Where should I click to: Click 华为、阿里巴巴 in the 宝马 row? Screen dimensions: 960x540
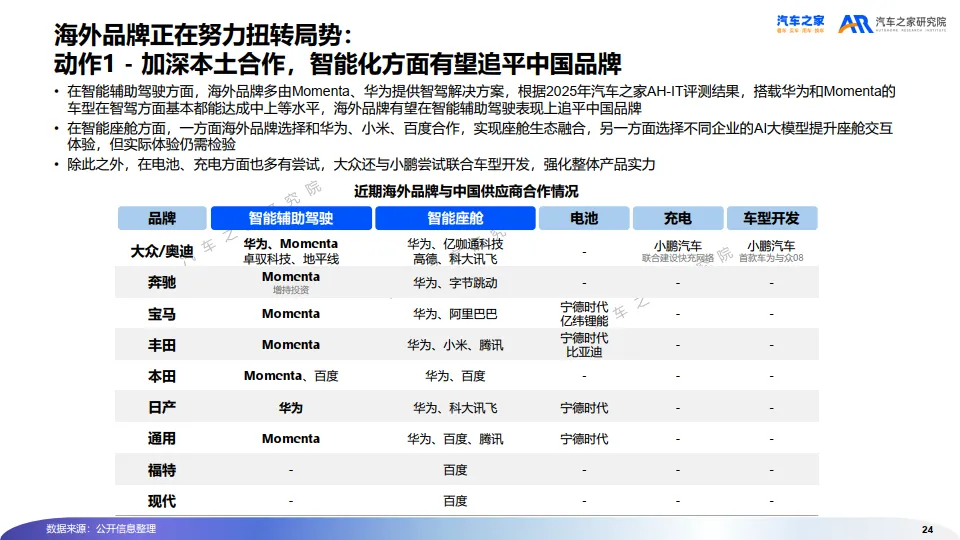[455, 314]
